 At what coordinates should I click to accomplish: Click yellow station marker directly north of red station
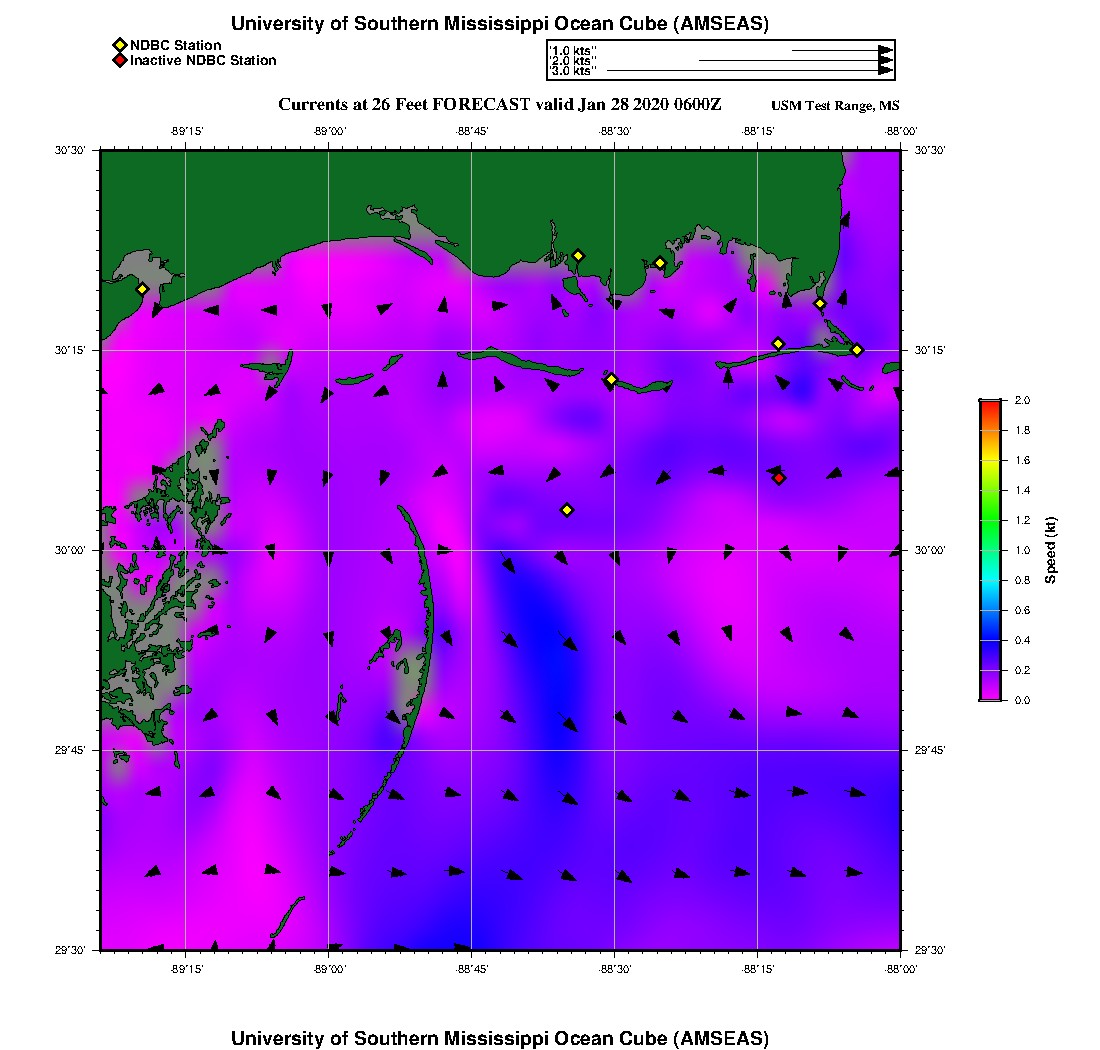[x=778, y=344]
